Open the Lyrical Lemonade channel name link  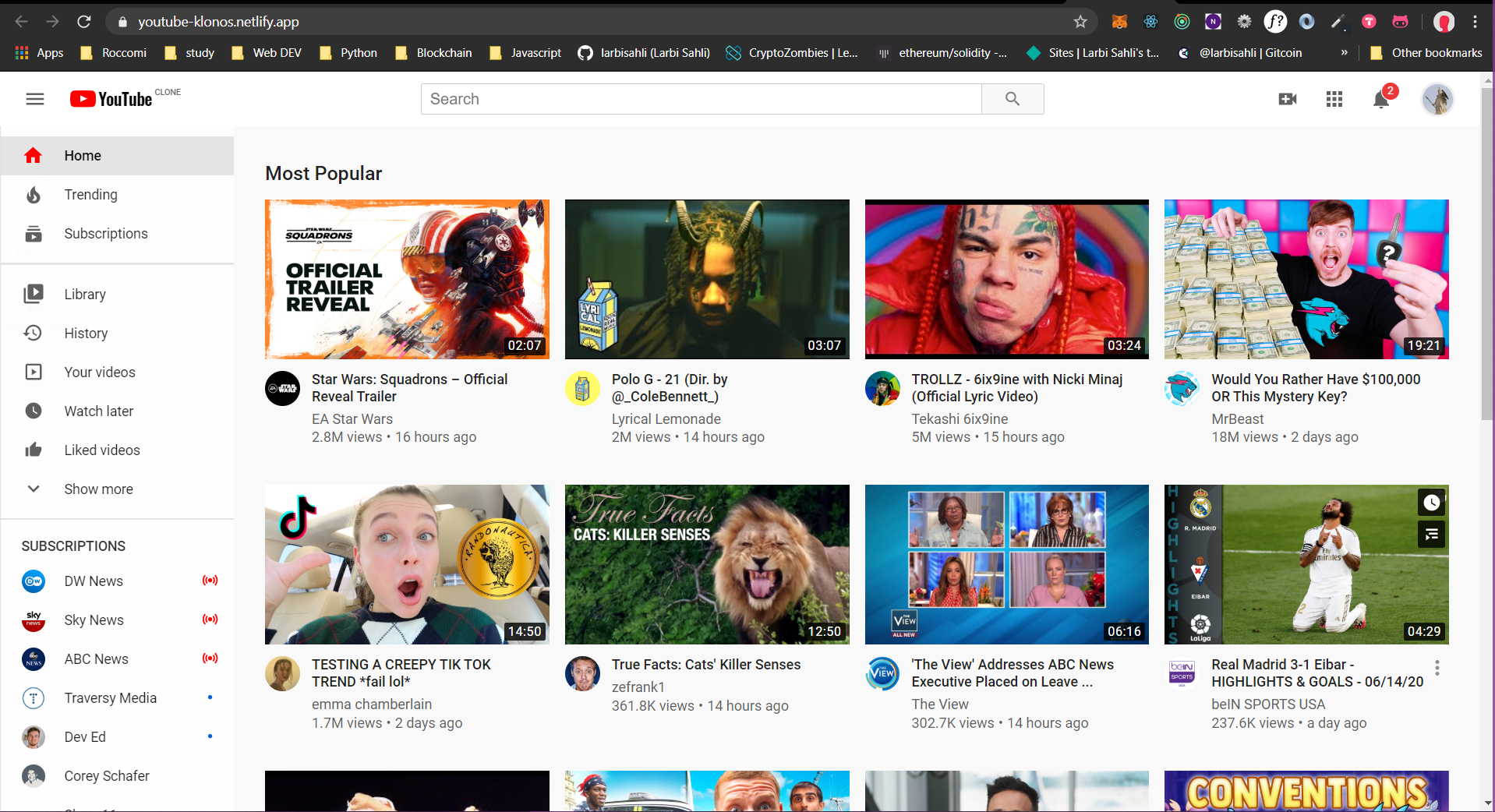(666, 419)
